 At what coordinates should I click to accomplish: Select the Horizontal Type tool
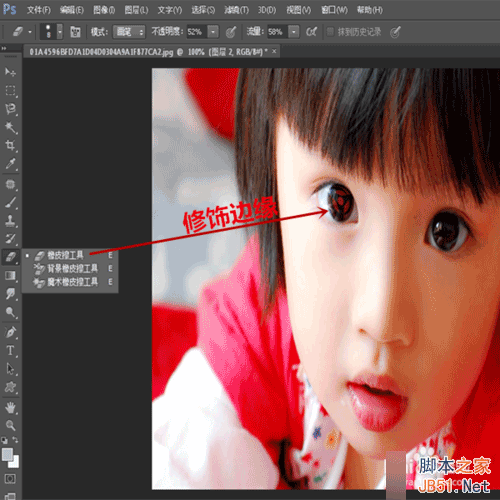10,350
